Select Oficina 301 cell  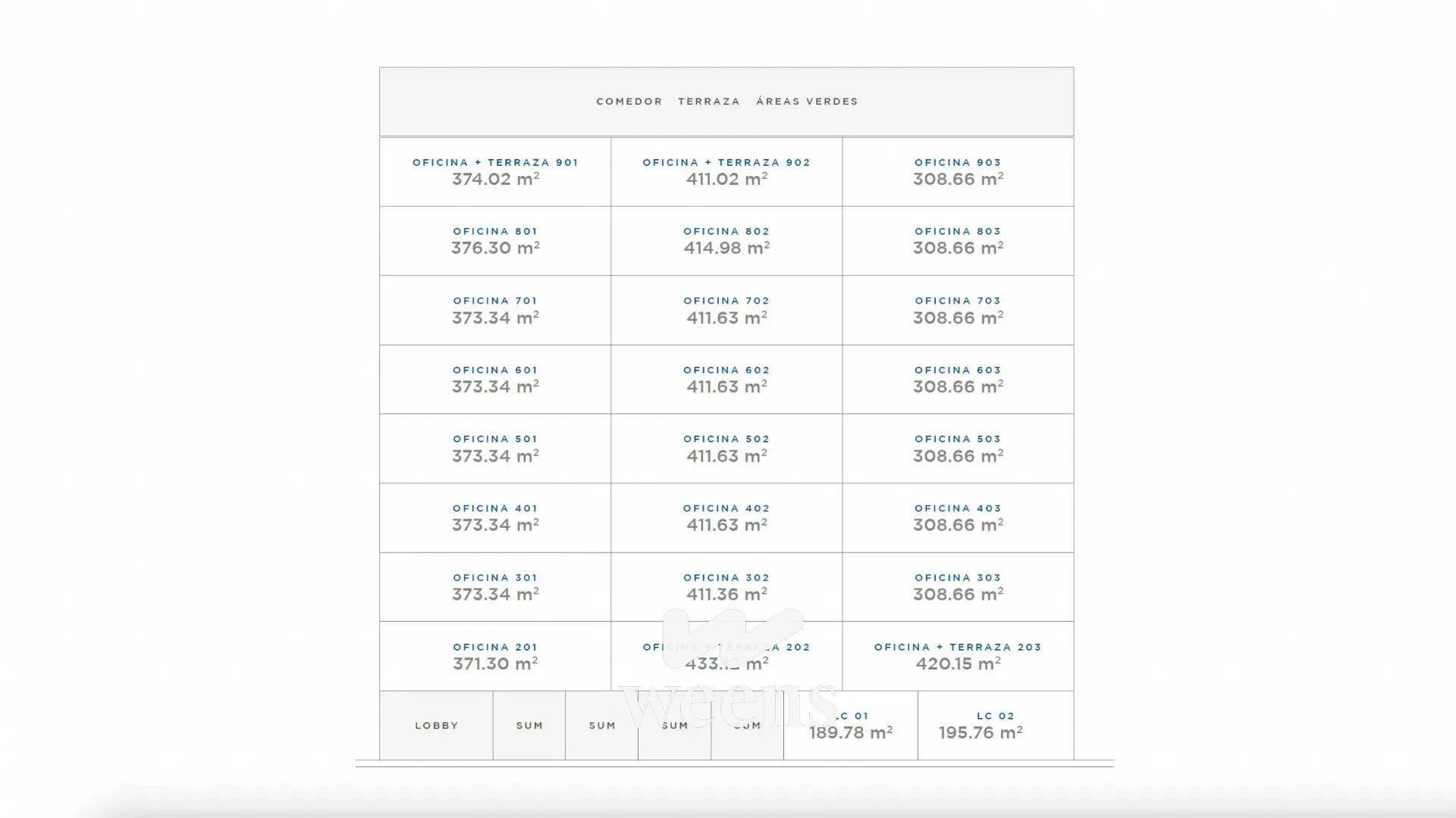[495, 588]
